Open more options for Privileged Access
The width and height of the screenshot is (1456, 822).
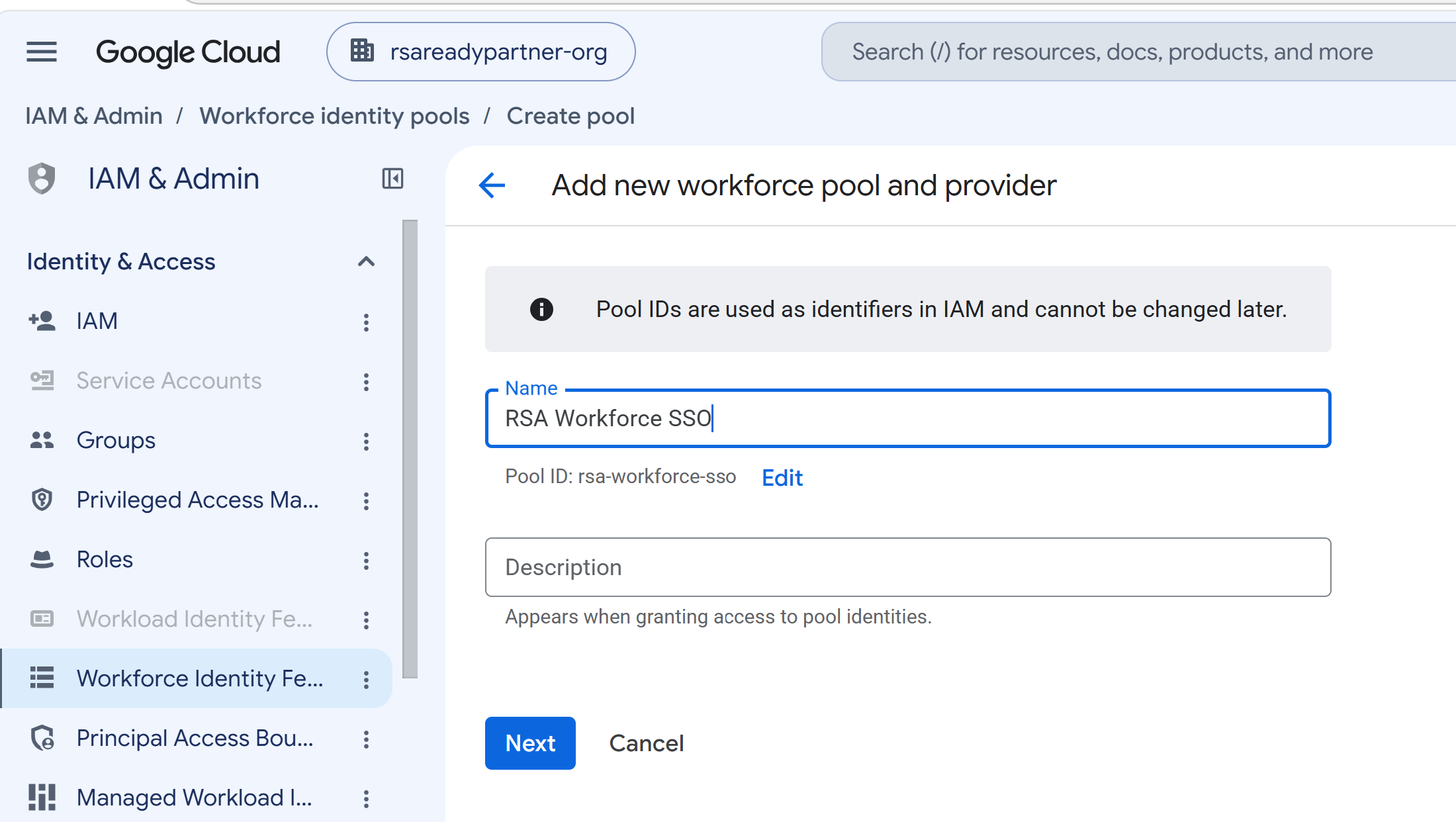pos(366,501)
